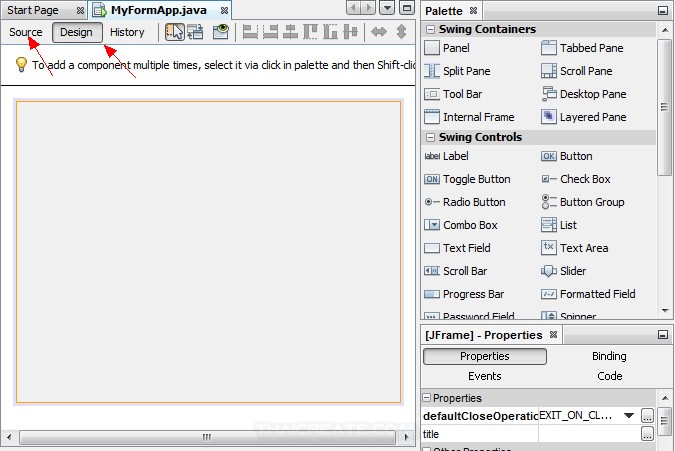This screenshot has width=675, height=451.
Task: Switch to History view
Action: 127,32
